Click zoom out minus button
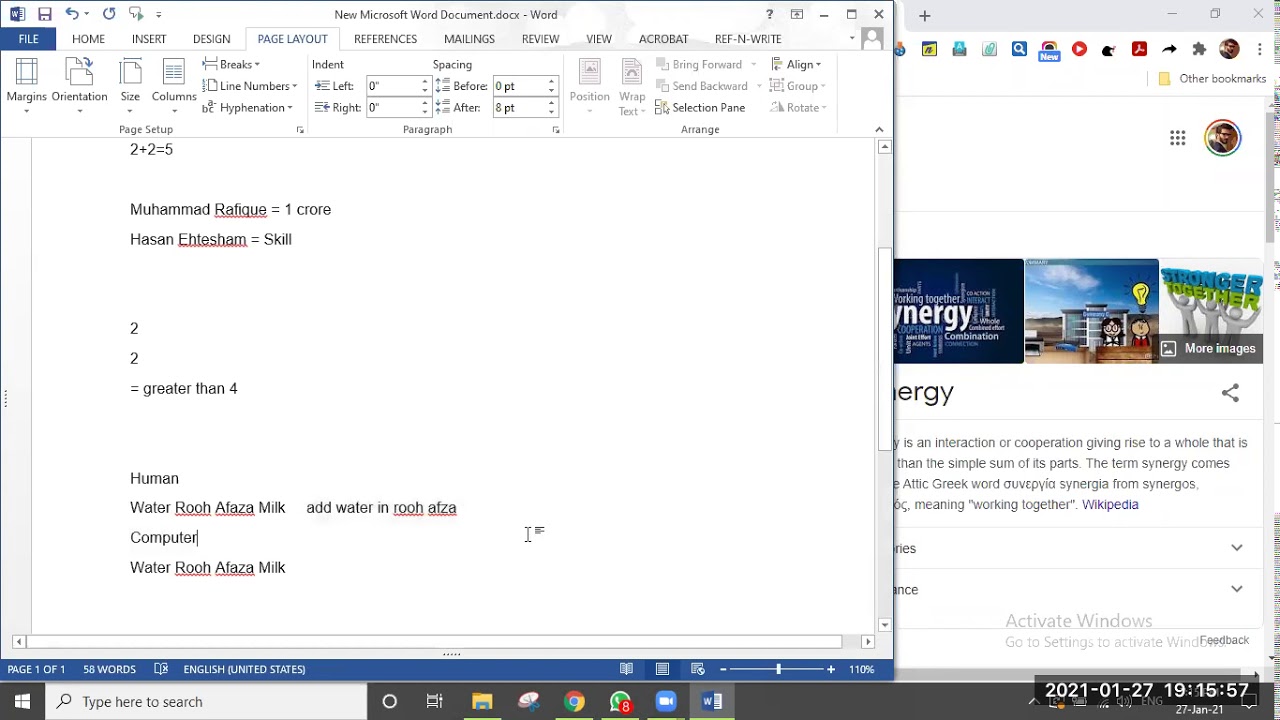This screenshot has height=720, width=1280. [x=723, y=669]
